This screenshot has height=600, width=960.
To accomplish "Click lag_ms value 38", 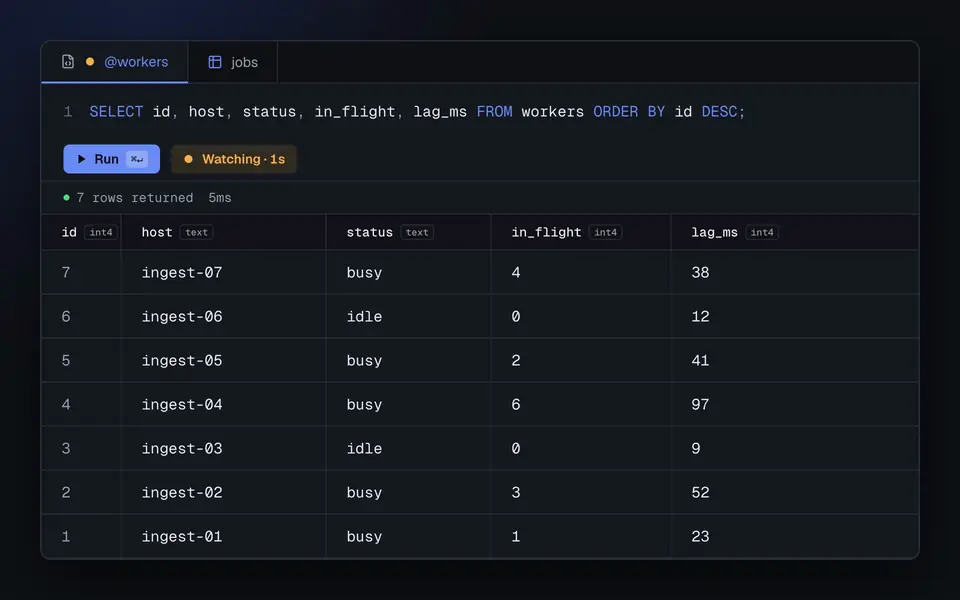I will (x=700, y=272).
